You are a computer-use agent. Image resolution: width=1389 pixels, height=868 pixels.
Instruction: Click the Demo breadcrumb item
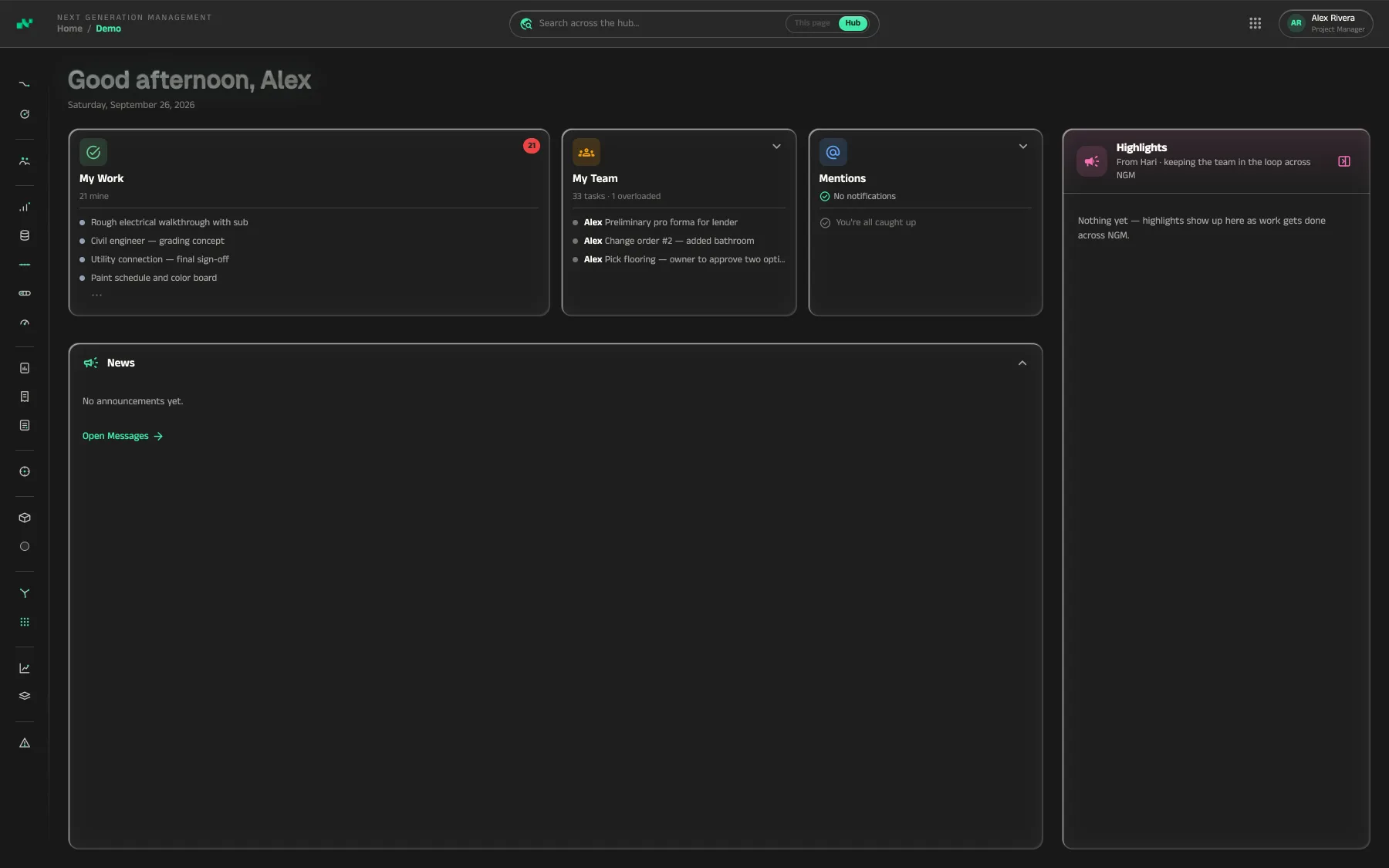pos(108,29)
